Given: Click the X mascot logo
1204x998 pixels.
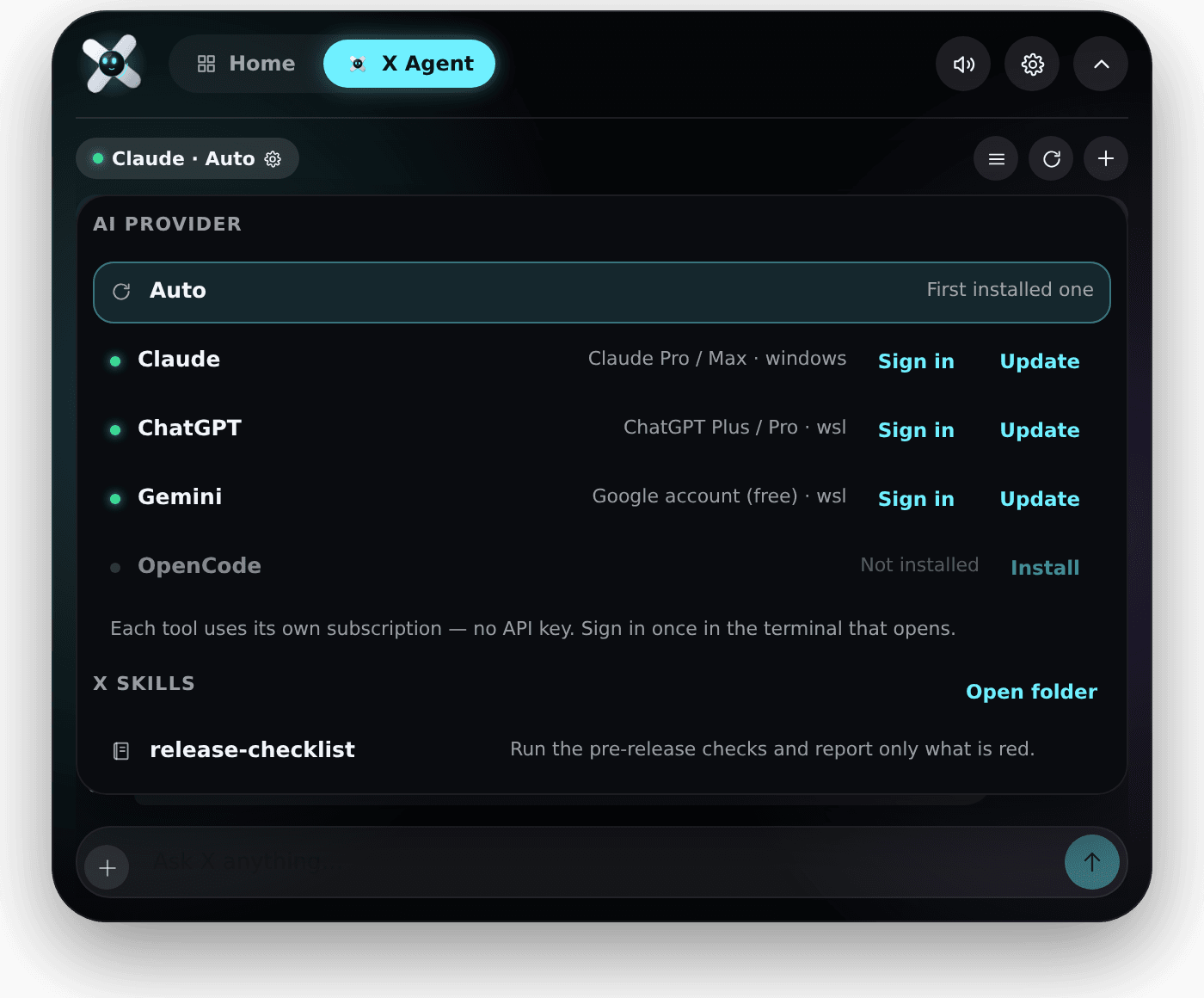Looking at the screenshot, I should pos(112,64).
